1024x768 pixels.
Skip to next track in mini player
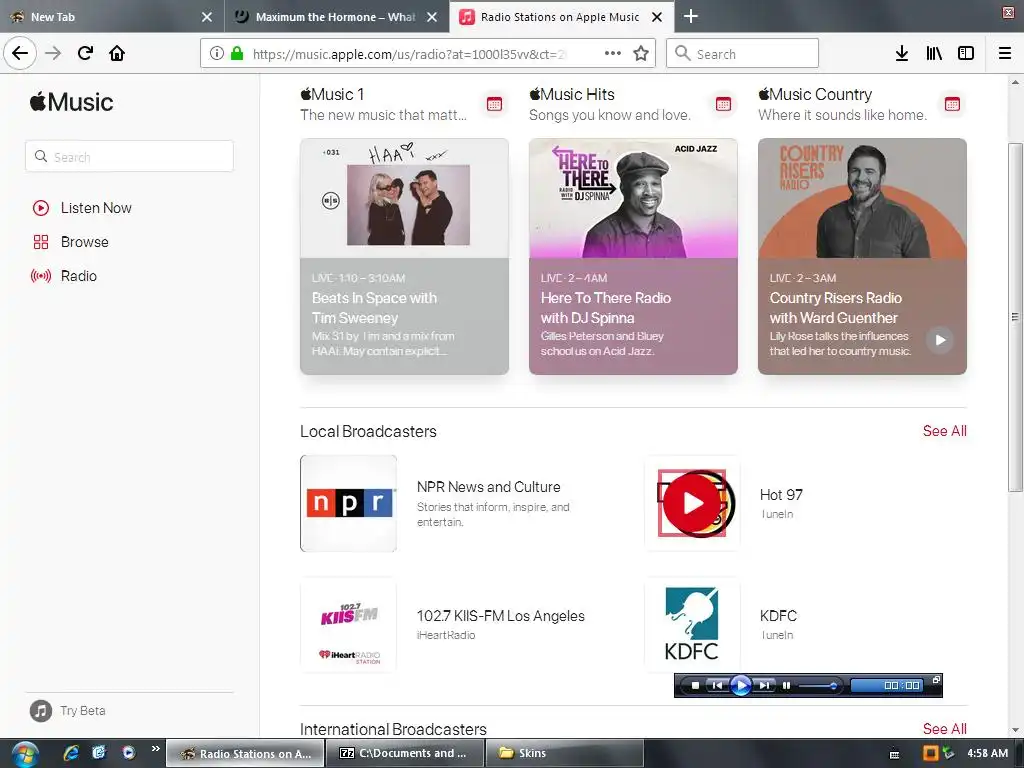point(764,686)
